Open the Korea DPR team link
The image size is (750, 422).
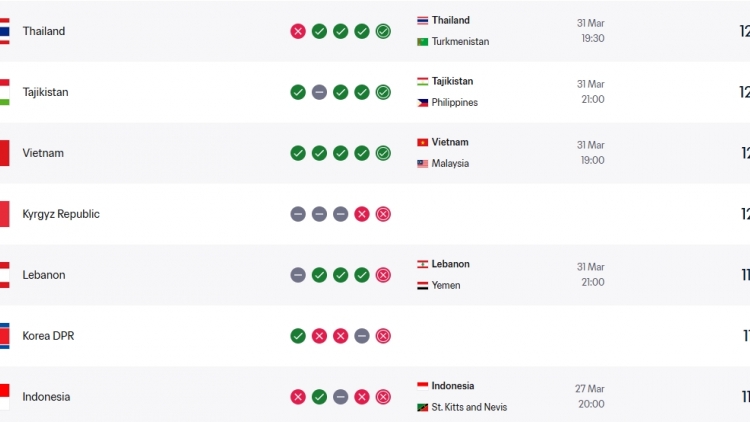[x=48, y=336]
